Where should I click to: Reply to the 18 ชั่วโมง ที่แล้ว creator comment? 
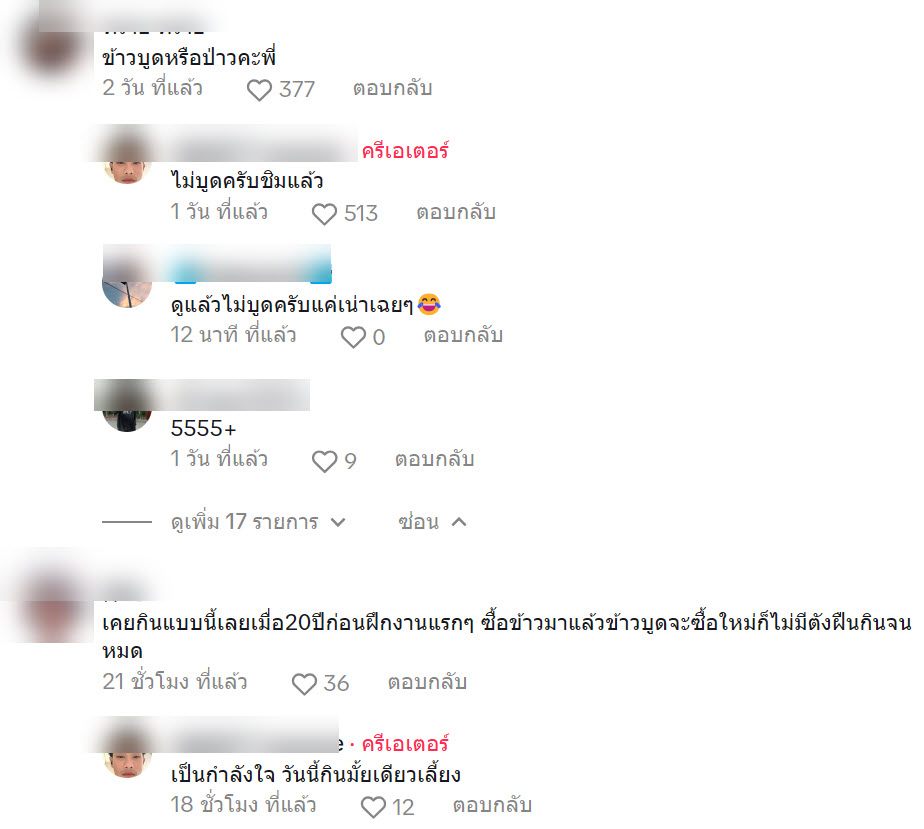[x=492, y=805]
